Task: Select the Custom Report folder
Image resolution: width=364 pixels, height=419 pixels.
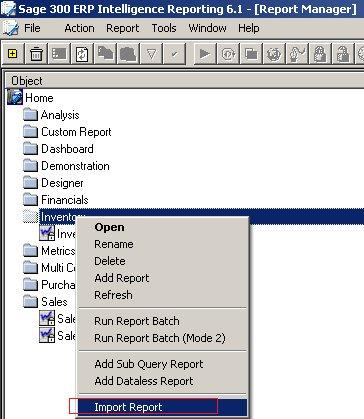Action: pos(76,132)
